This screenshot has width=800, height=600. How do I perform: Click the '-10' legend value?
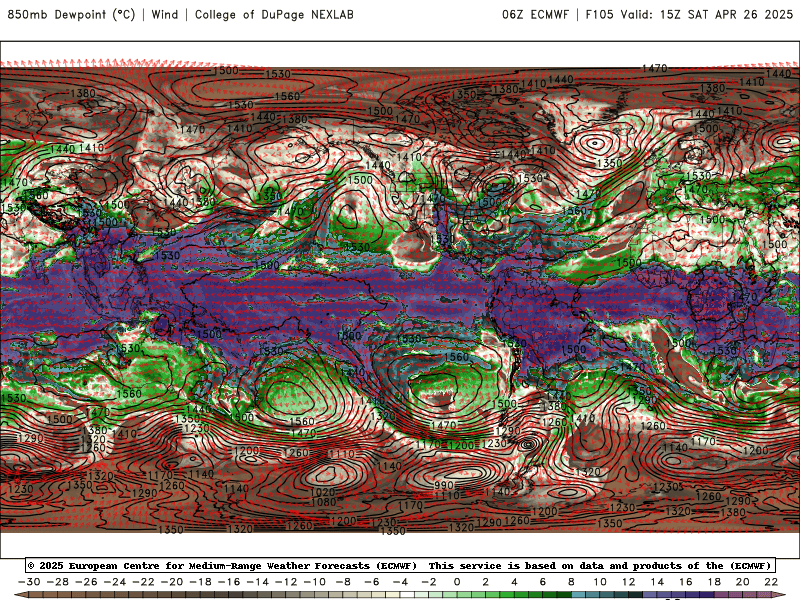click(x=315, y=582)
